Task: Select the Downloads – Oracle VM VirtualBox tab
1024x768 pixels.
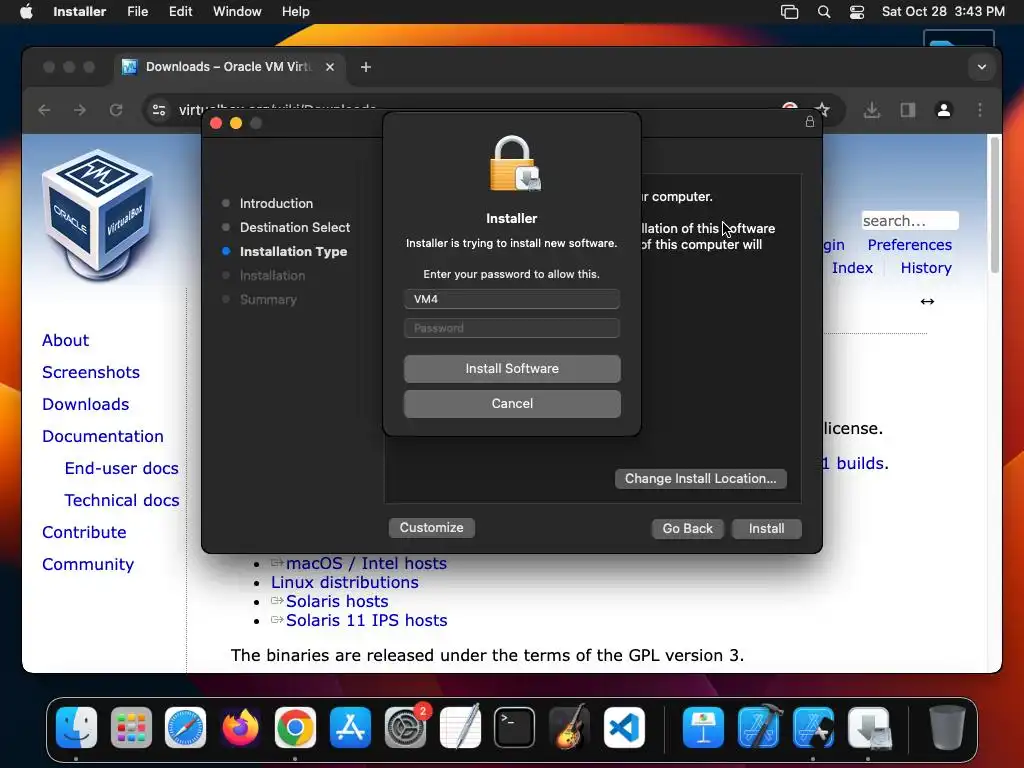Action: (229, 67)
